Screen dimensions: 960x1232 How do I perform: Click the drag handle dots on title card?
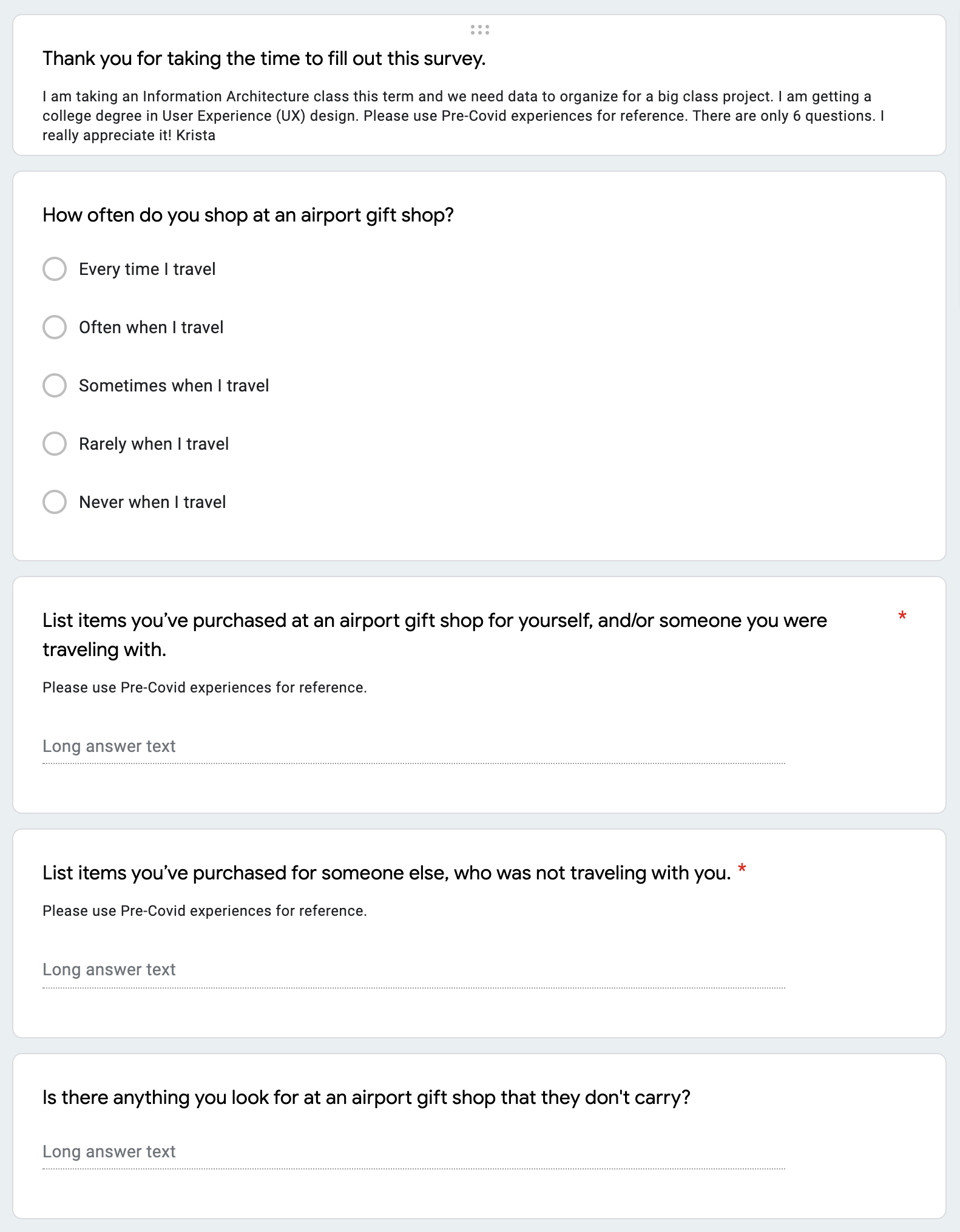click(479, 30)
